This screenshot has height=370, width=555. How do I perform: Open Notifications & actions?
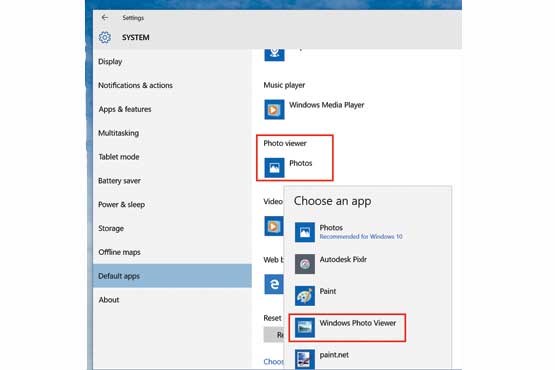point(172,85)
